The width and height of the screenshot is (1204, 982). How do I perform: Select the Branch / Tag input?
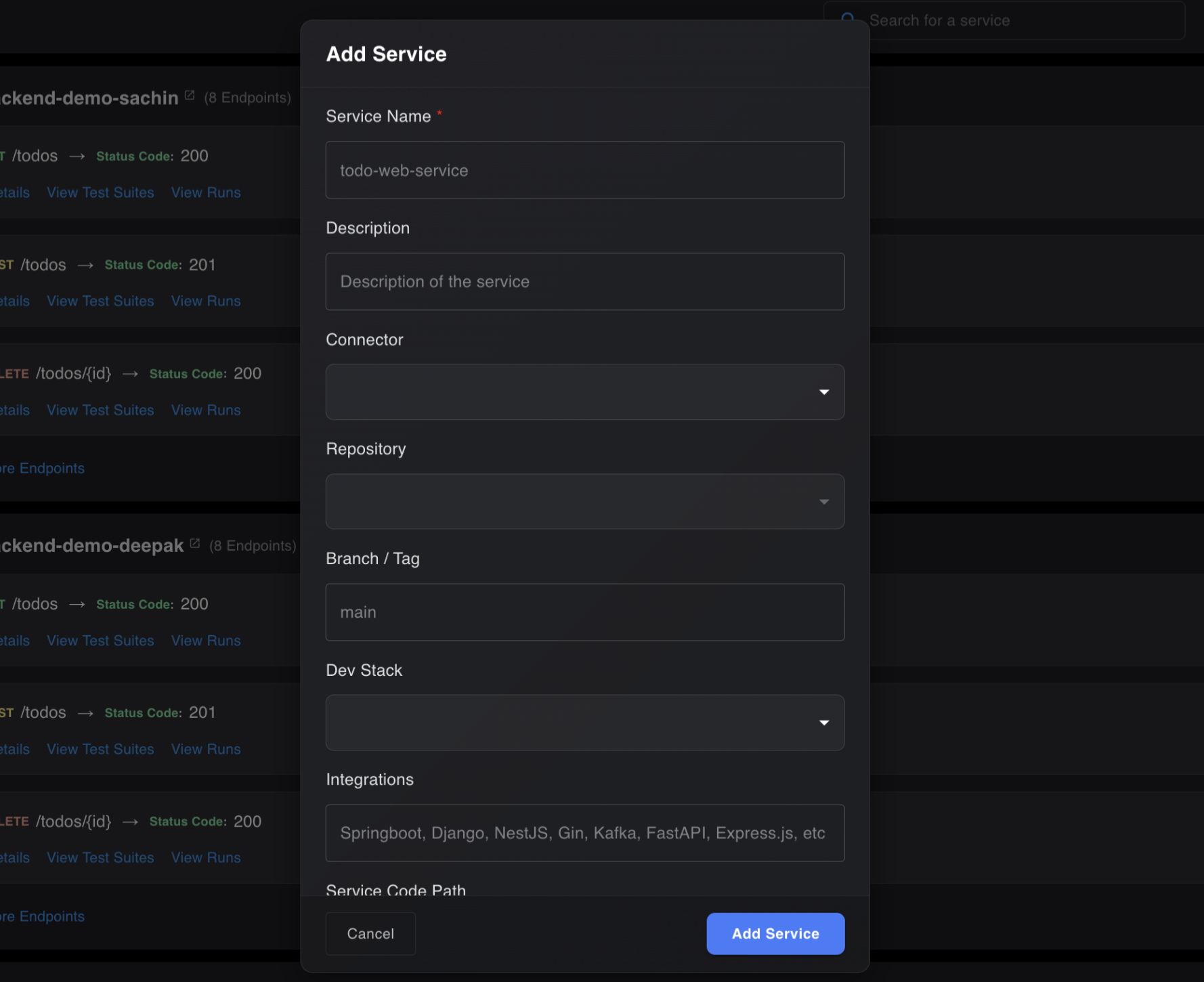click(584, 612)
